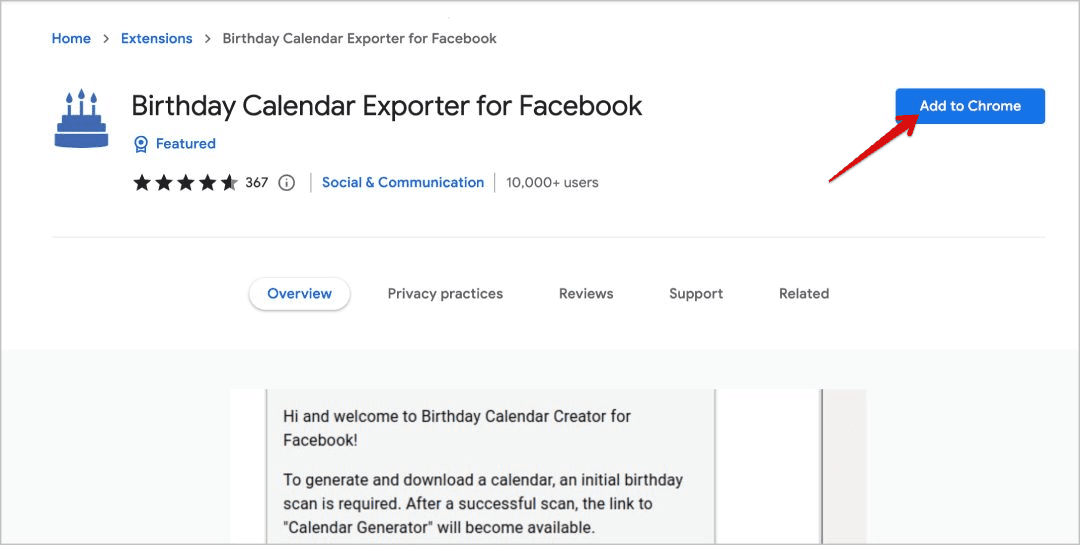Click the third star in the rating
This screenshot has width=1080, height=545.
pyautogui.click(x=186, y=183)
